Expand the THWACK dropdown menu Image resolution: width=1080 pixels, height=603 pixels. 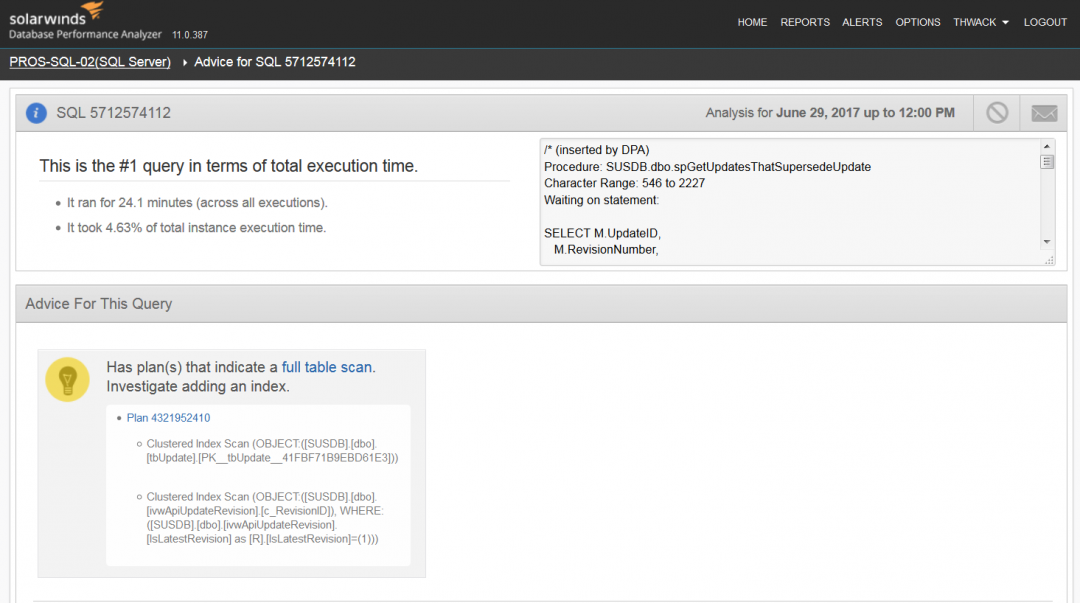pyautogui.click(x=981, y=22)
